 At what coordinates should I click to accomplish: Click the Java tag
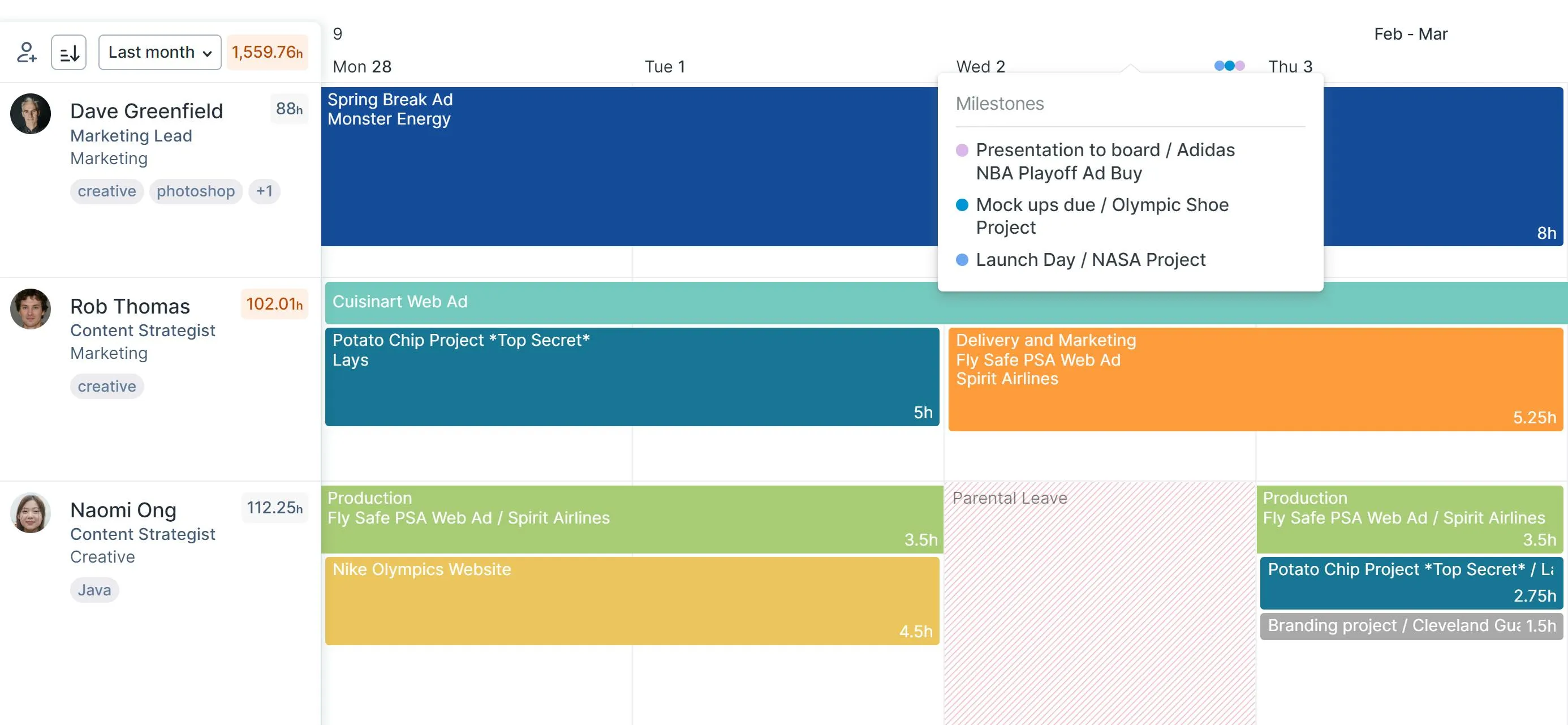(94, 590)
